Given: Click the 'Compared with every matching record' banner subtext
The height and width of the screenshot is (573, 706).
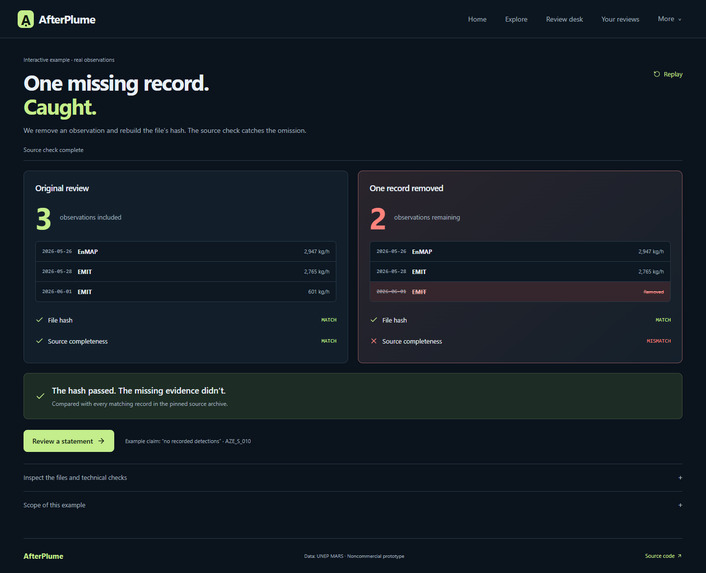Looking at the screenshot, I should coord(140,404).
